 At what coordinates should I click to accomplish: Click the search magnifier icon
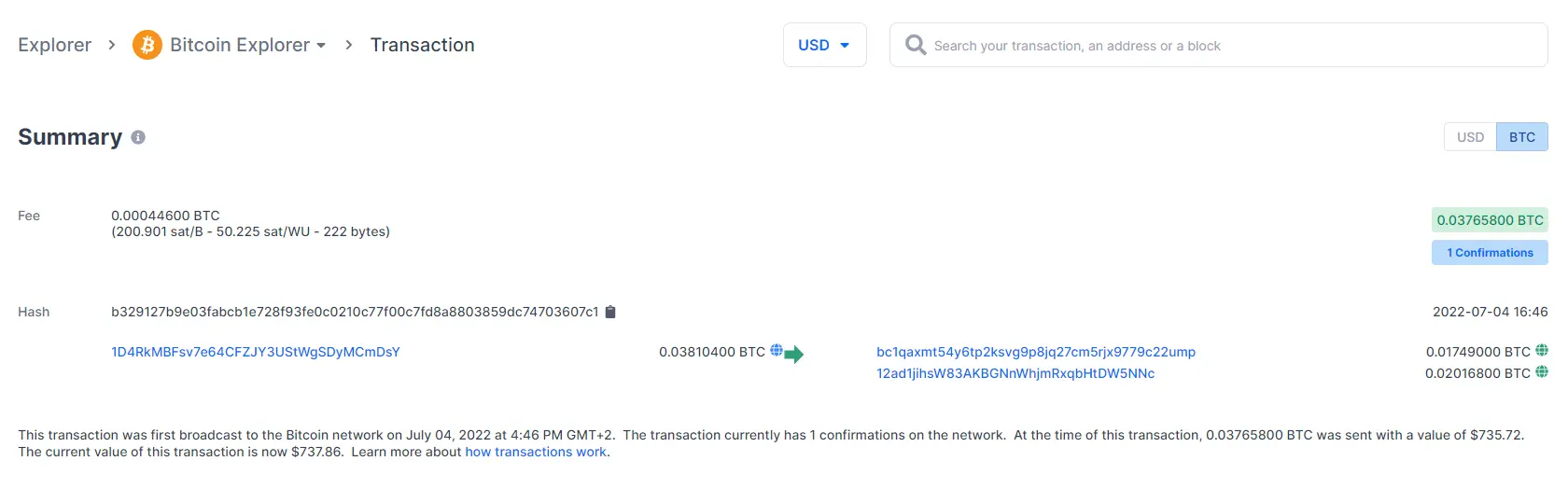916,45
